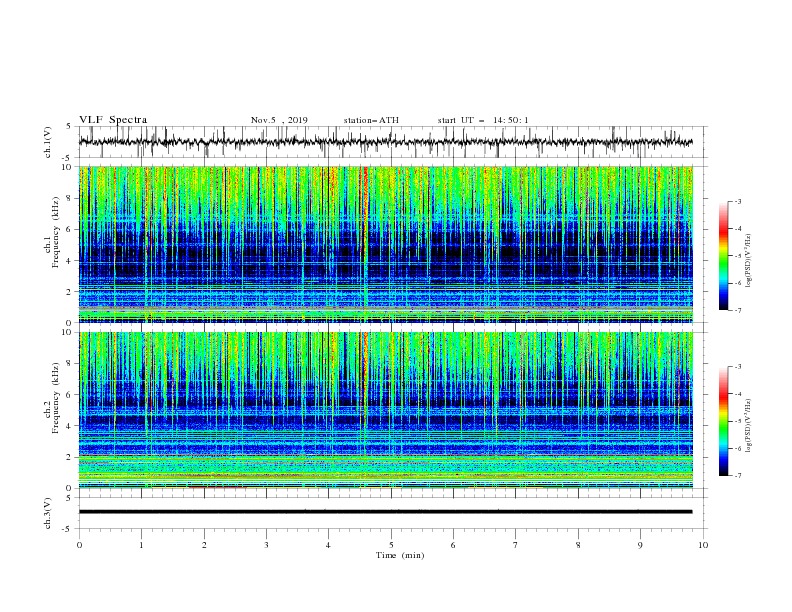Click the "-7" label below the ch.2 colorbar
792x612 pixels.
coord(737,476)
